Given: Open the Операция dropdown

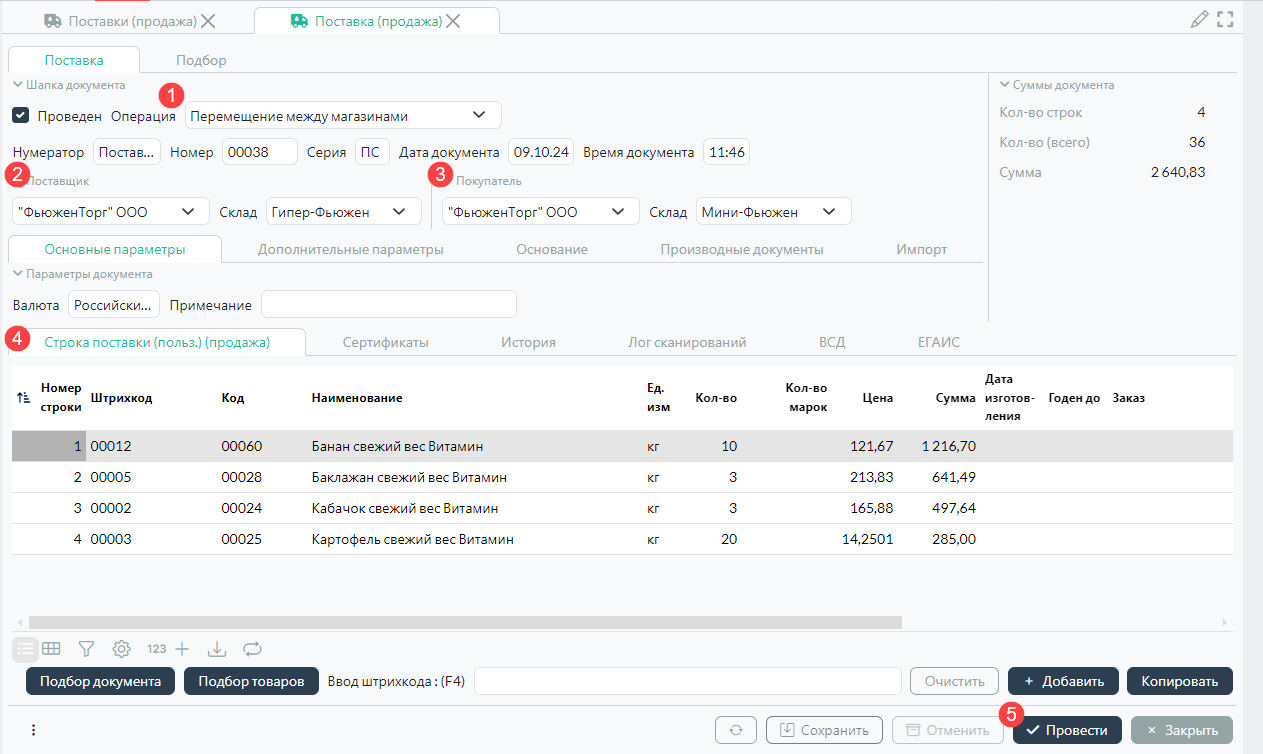Looking at the screenshot, I should pos(343,115).
